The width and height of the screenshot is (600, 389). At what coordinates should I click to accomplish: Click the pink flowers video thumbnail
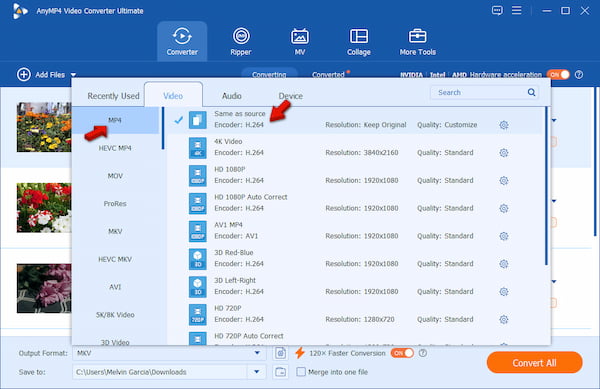point(44,288)
